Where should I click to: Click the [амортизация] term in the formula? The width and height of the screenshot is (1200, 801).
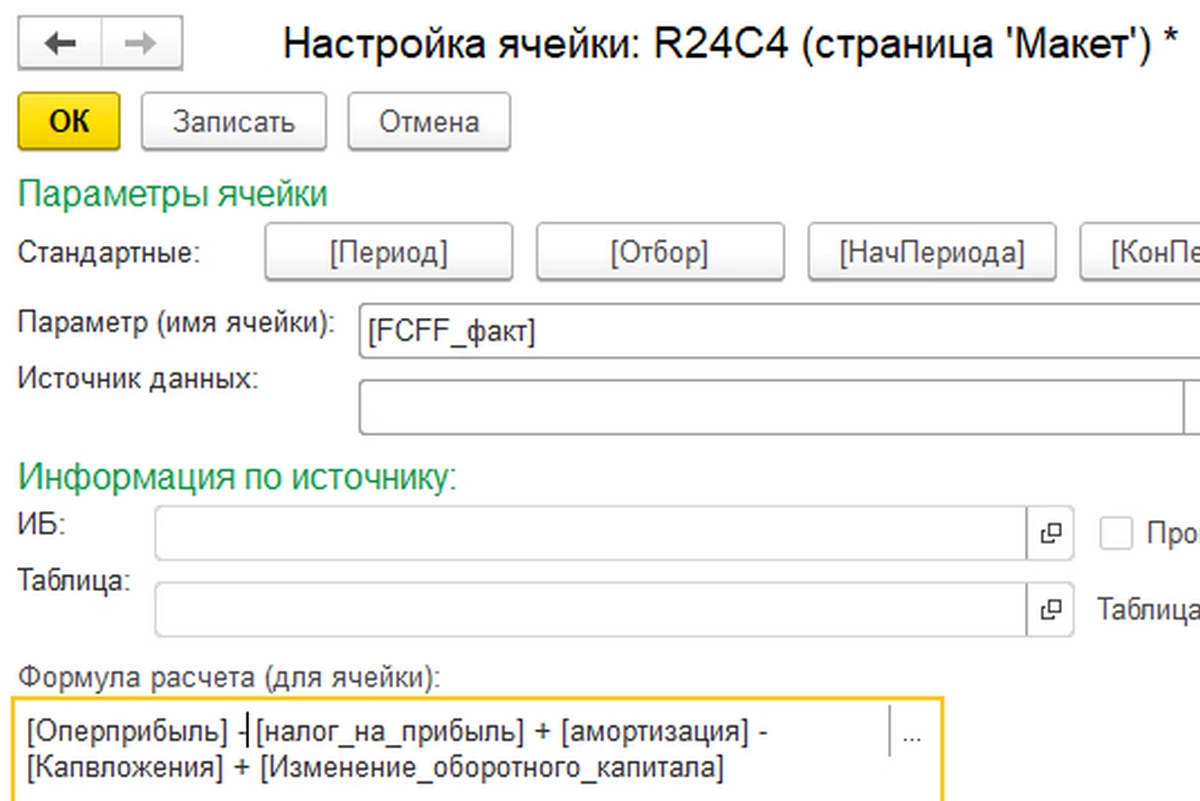coord(655,732)
